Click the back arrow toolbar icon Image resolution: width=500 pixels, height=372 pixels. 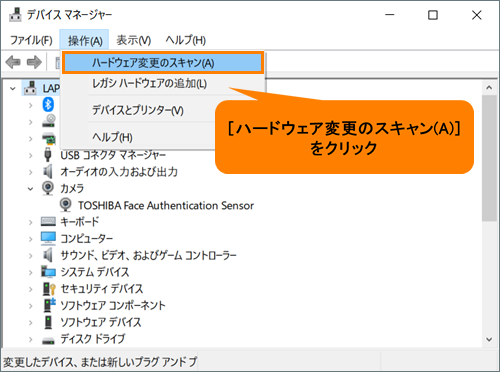[x=13, y=62]
